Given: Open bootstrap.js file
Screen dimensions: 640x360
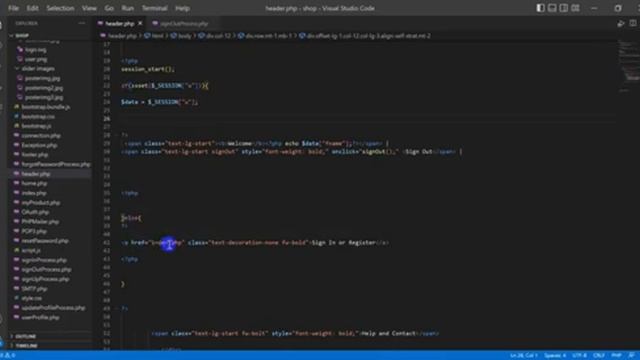Looking at the screenshot, I should point(36,126).
